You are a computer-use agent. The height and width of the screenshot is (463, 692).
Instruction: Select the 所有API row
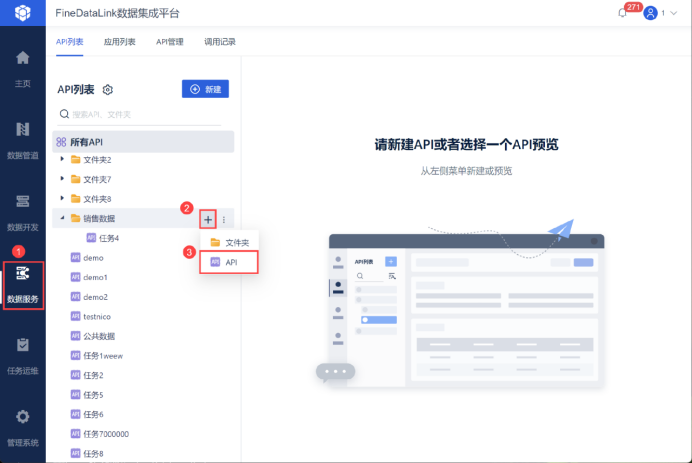pos(143,142)
